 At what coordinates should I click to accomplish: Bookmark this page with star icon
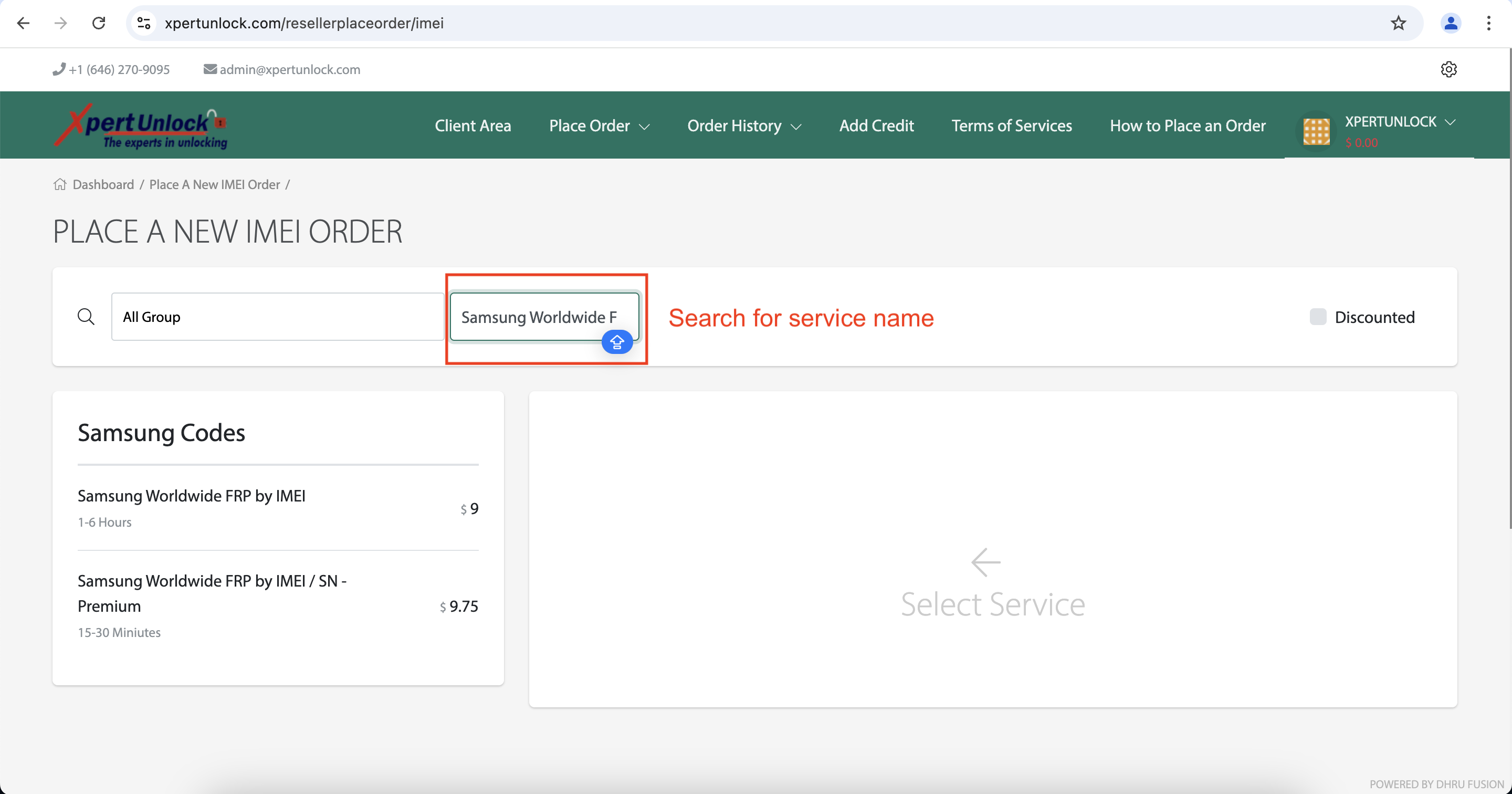[1398, 23]
